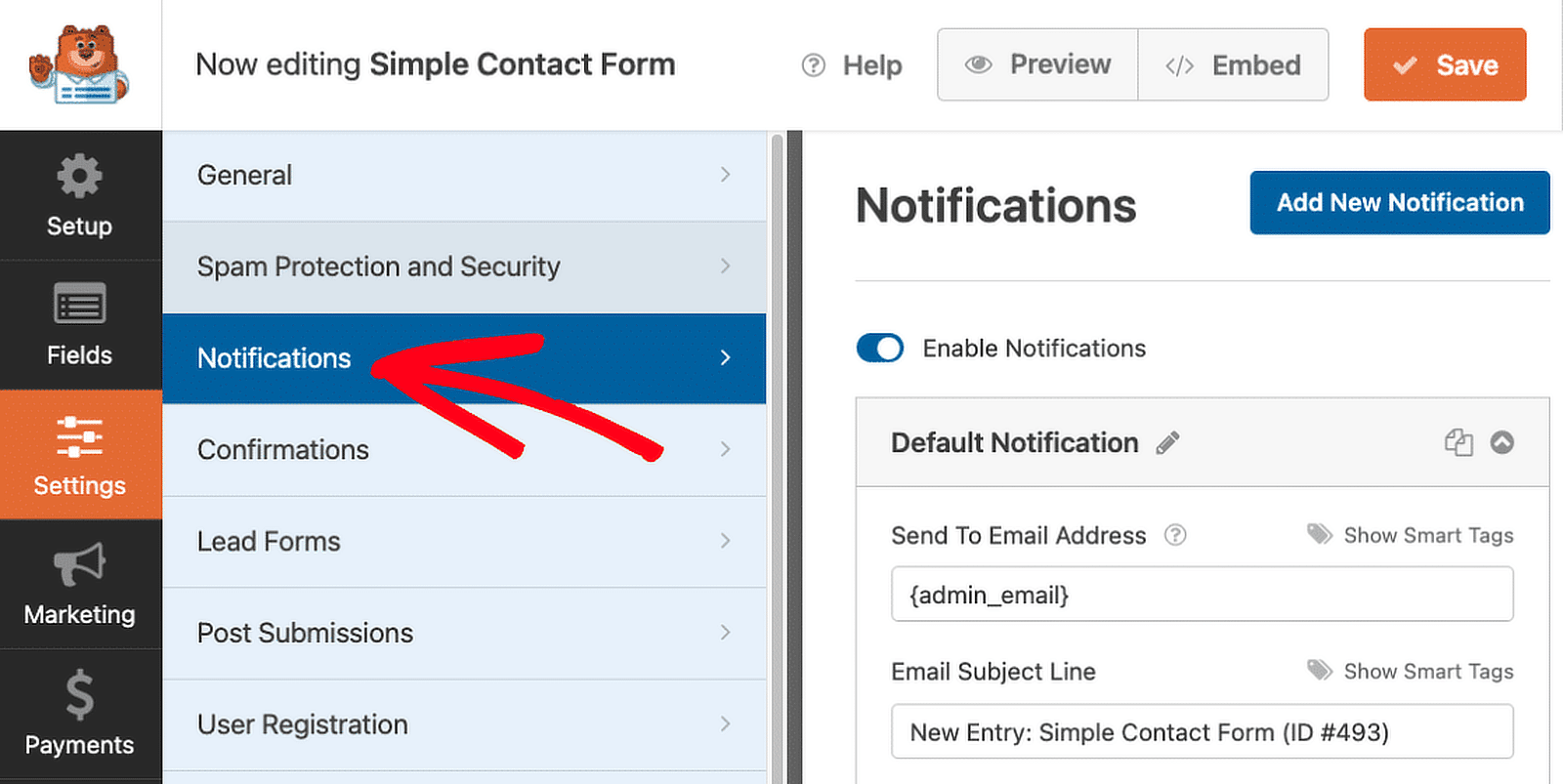Select the Fields panel icon

(x=80, y=304)
